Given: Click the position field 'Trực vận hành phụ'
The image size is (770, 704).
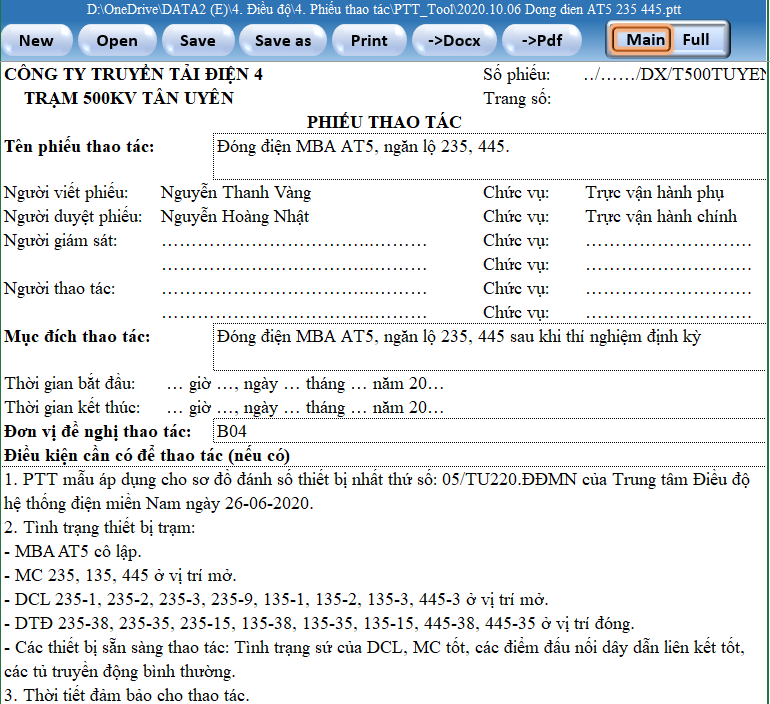Looking at the screenshot, I should (x=655, y=193).
